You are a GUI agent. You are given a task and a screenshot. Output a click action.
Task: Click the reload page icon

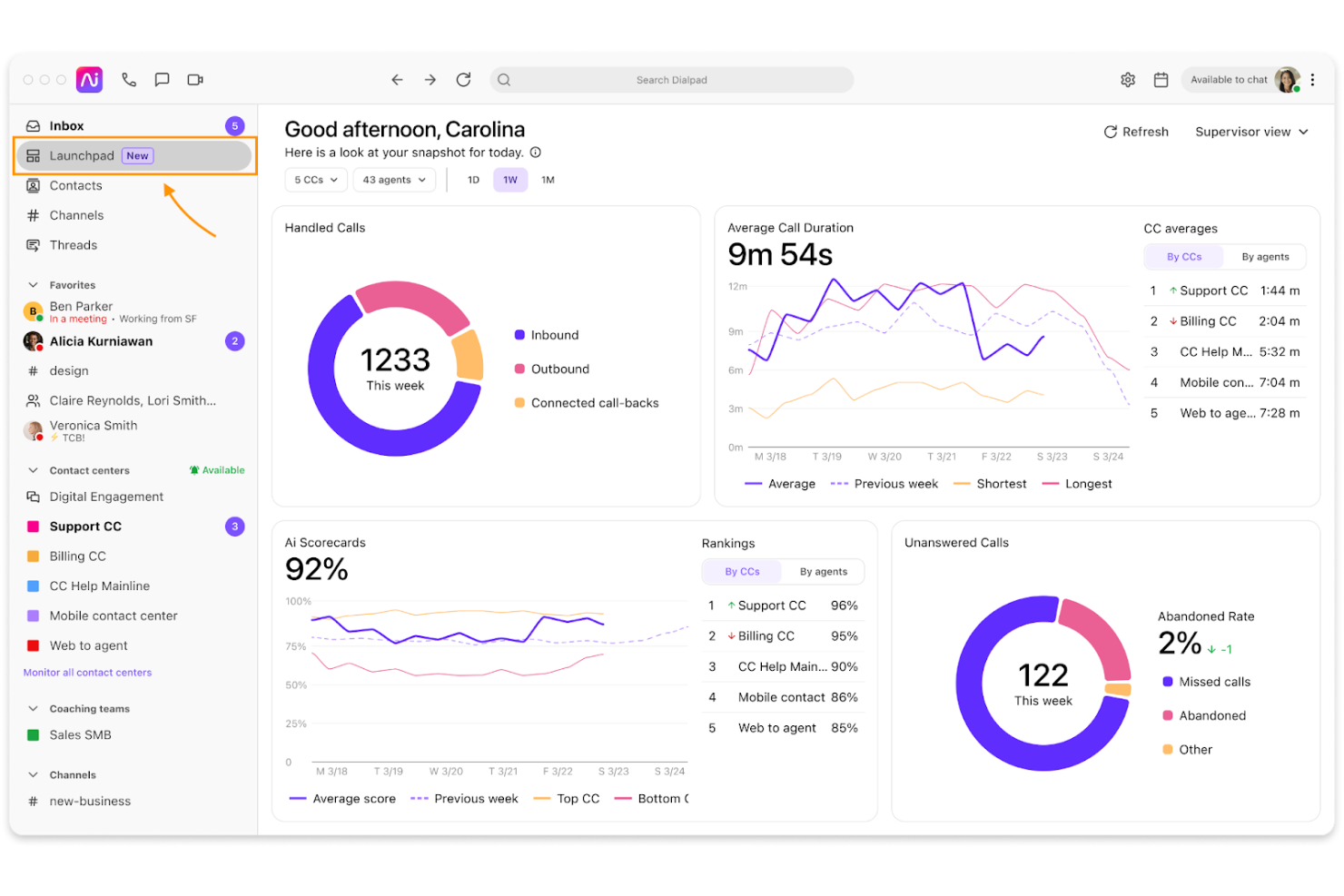463,80
